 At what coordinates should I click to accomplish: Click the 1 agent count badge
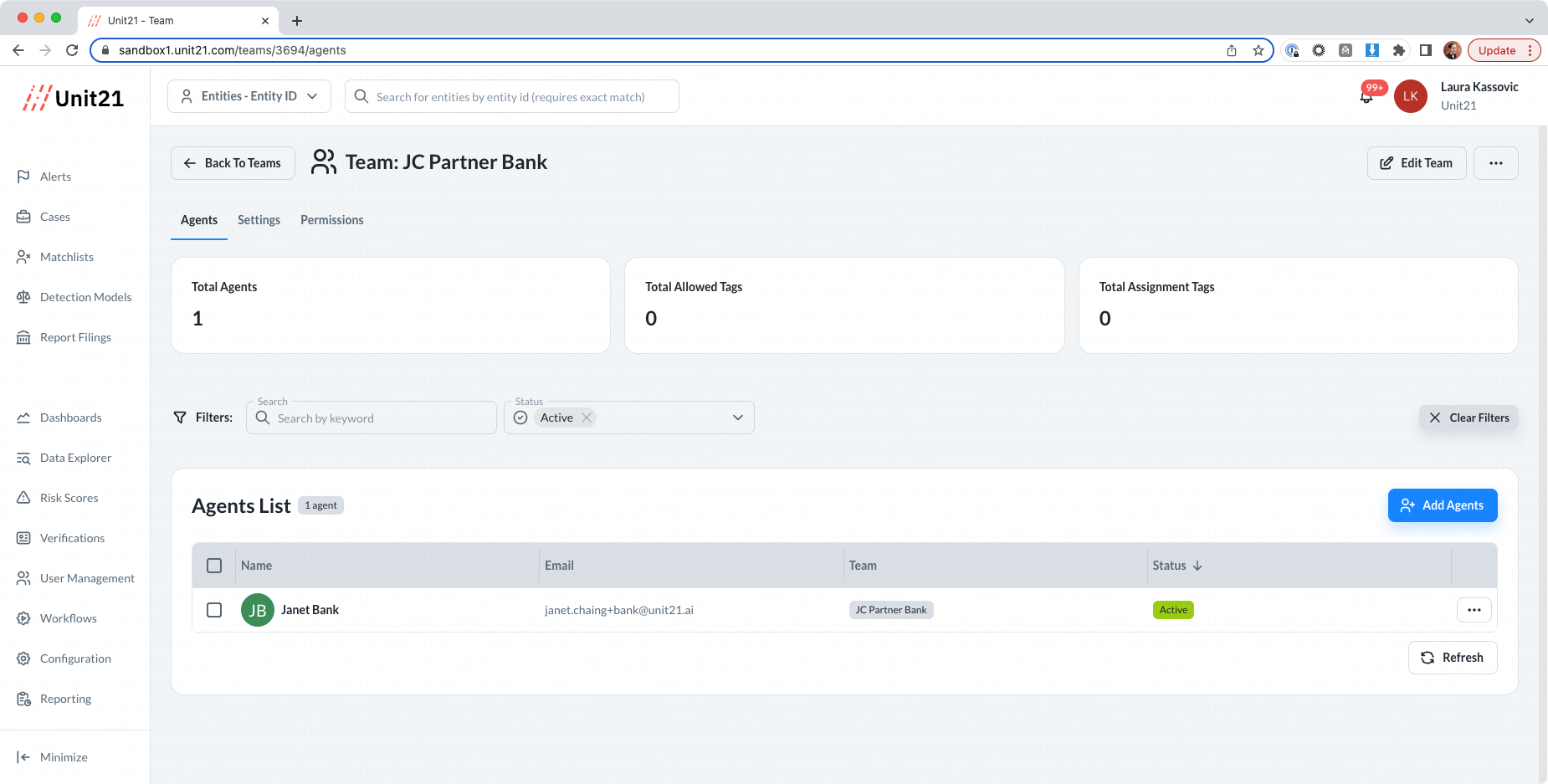point(321,505)
